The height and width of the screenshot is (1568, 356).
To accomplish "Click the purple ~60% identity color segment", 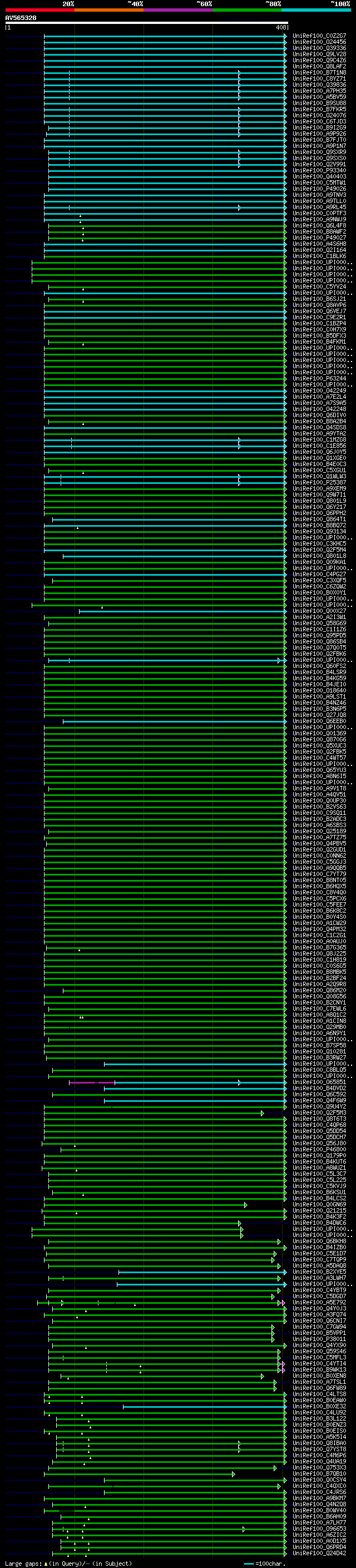I will pyautogui.click(x=177, y=10).
